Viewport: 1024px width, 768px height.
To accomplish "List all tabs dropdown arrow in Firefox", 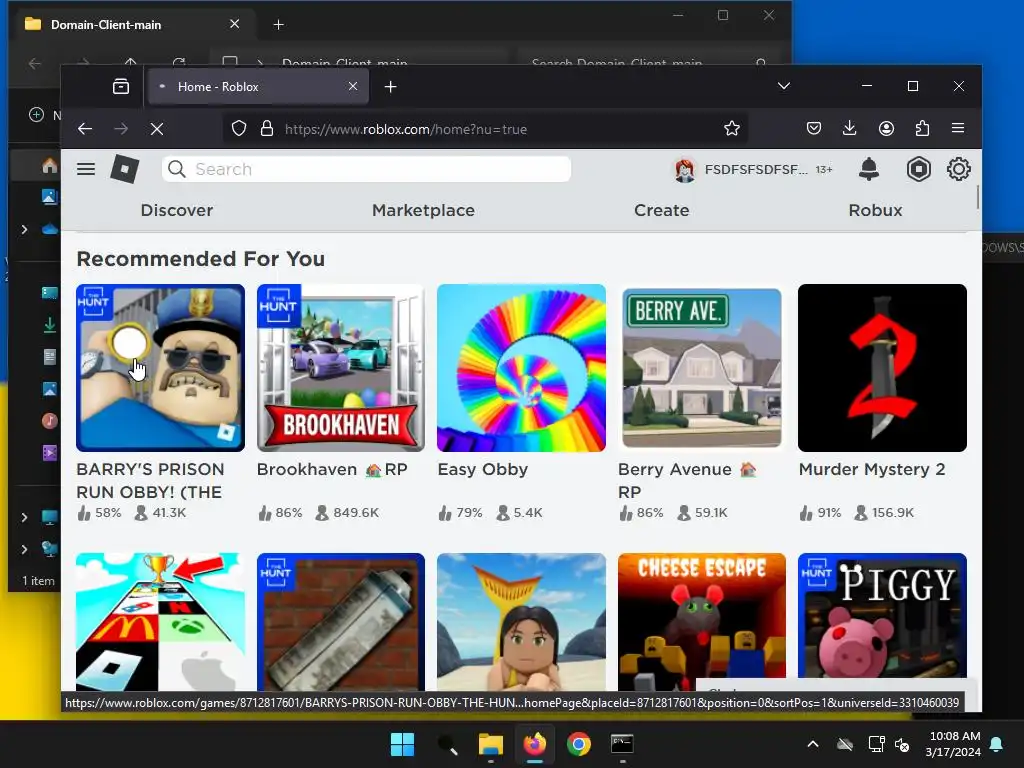I will [784, 86].
